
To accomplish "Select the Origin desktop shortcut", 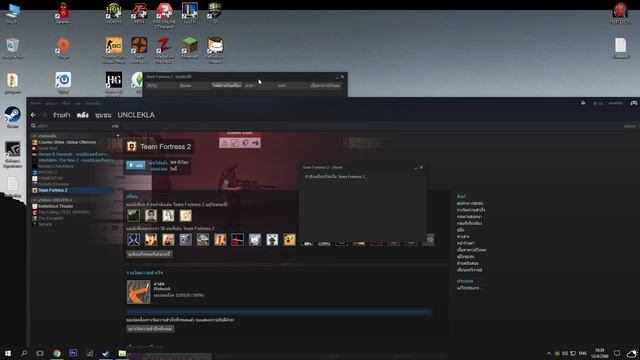I will pyautogui.click(x=63, y=48).
